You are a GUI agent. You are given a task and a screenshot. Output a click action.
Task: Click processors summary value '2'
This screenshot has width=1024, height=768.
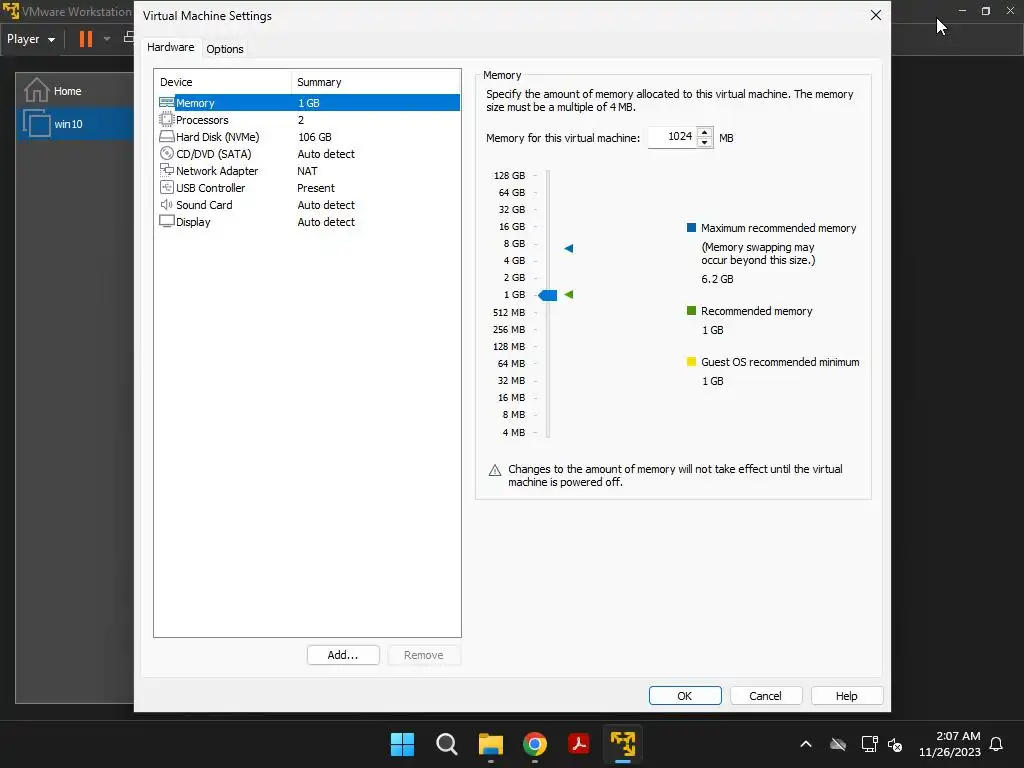point(301,120)
